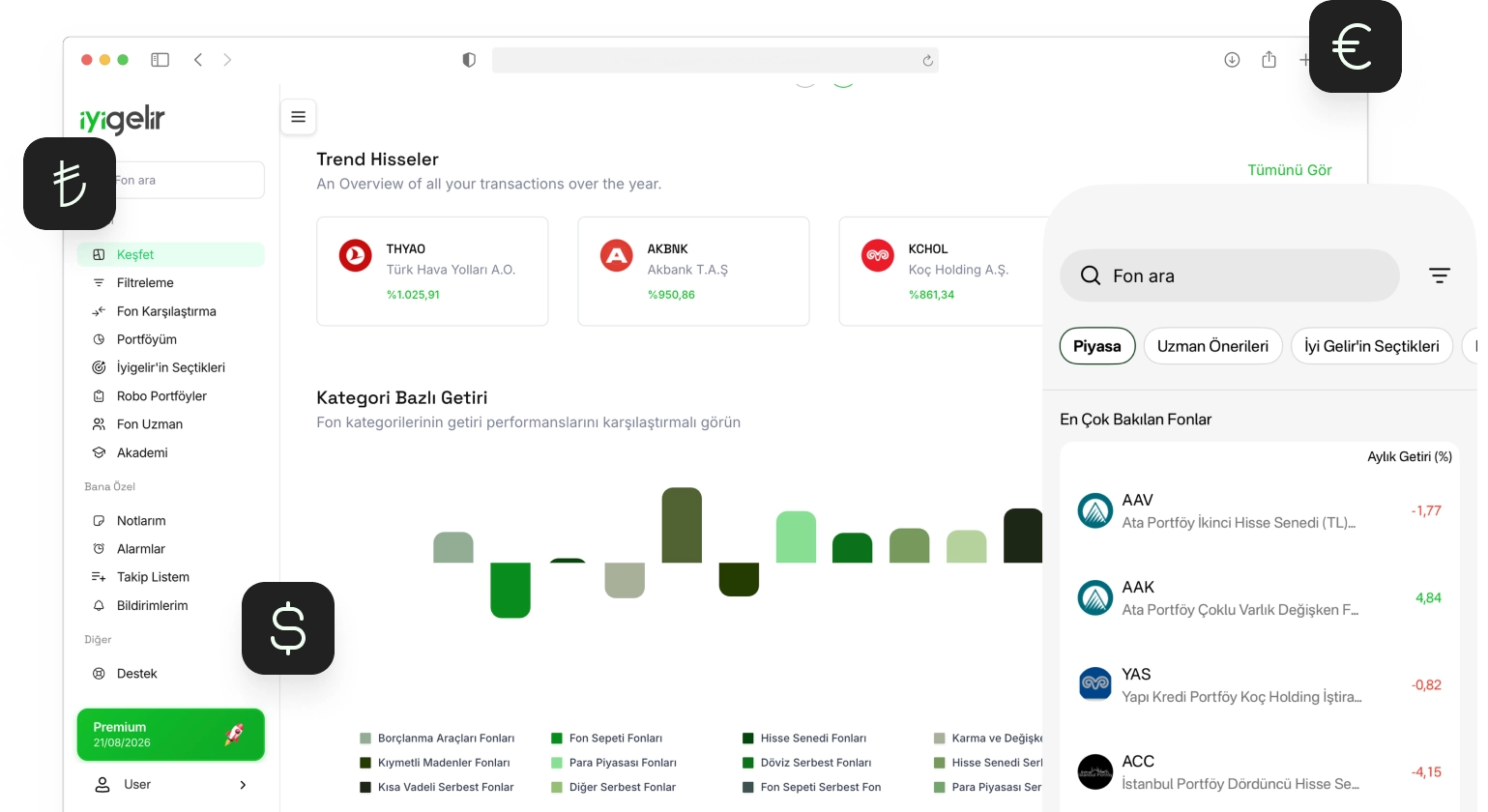Click the AAK monthly return 4,84
The height and width of the screenshot is (812, 1488).
pos(1428,598)
